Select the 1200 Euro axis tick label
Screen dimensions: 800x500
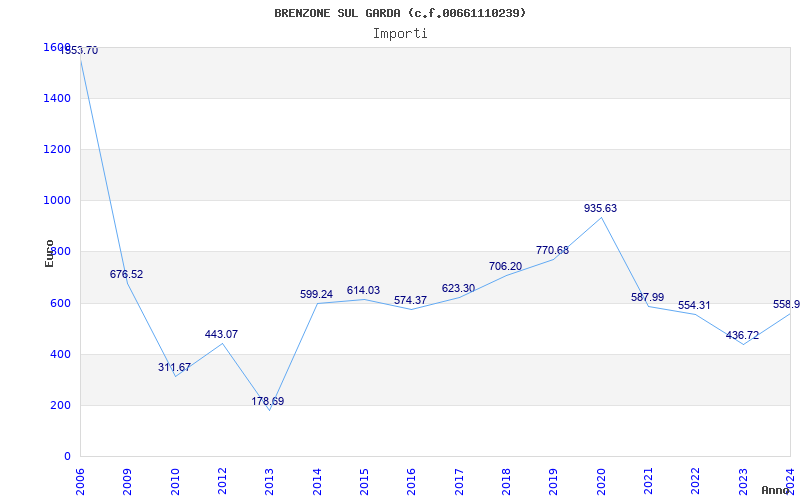click(x=57, y=149)
